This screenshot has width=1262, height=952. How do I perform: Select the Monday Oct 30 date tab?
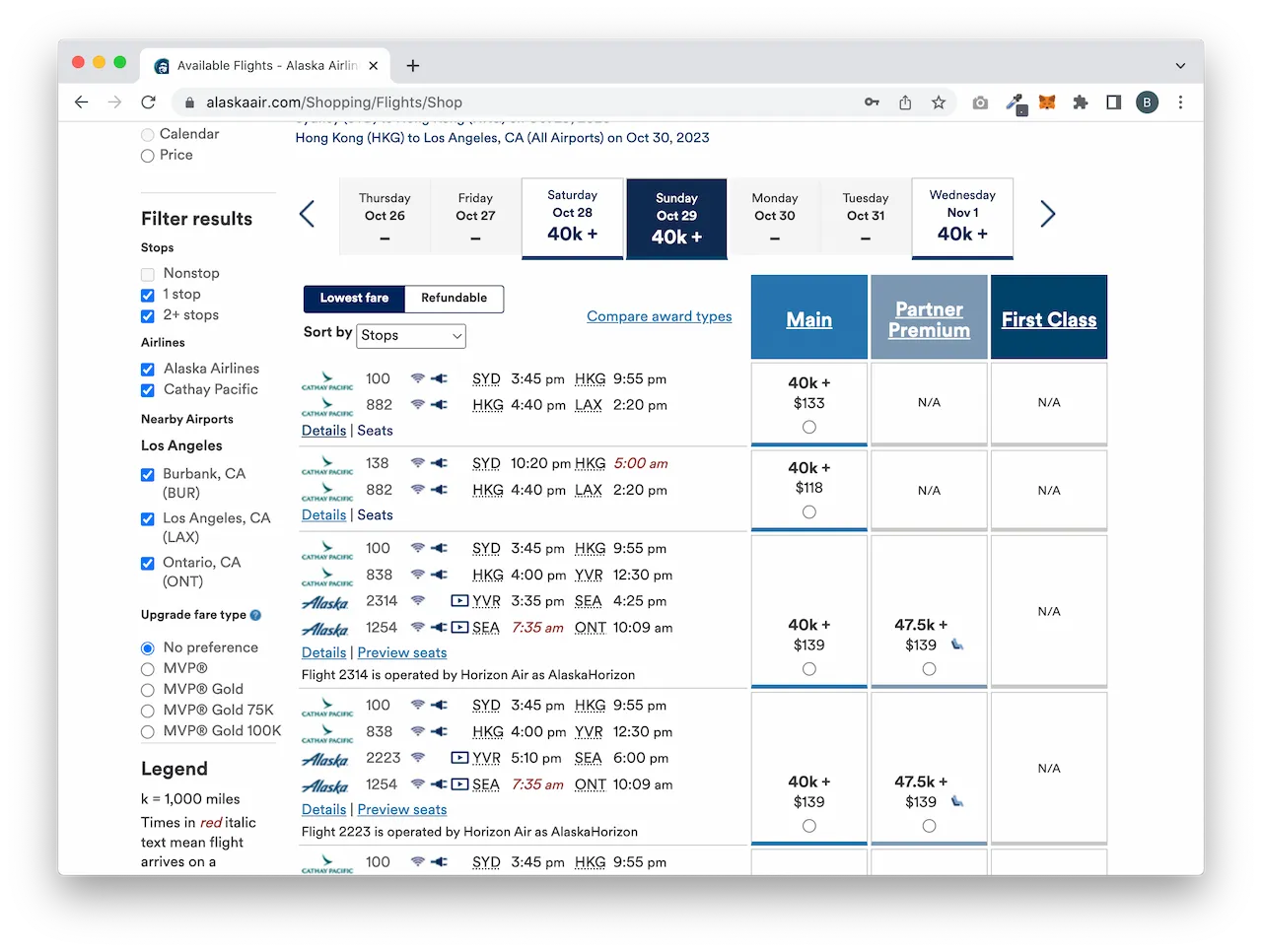coord(775,218)
